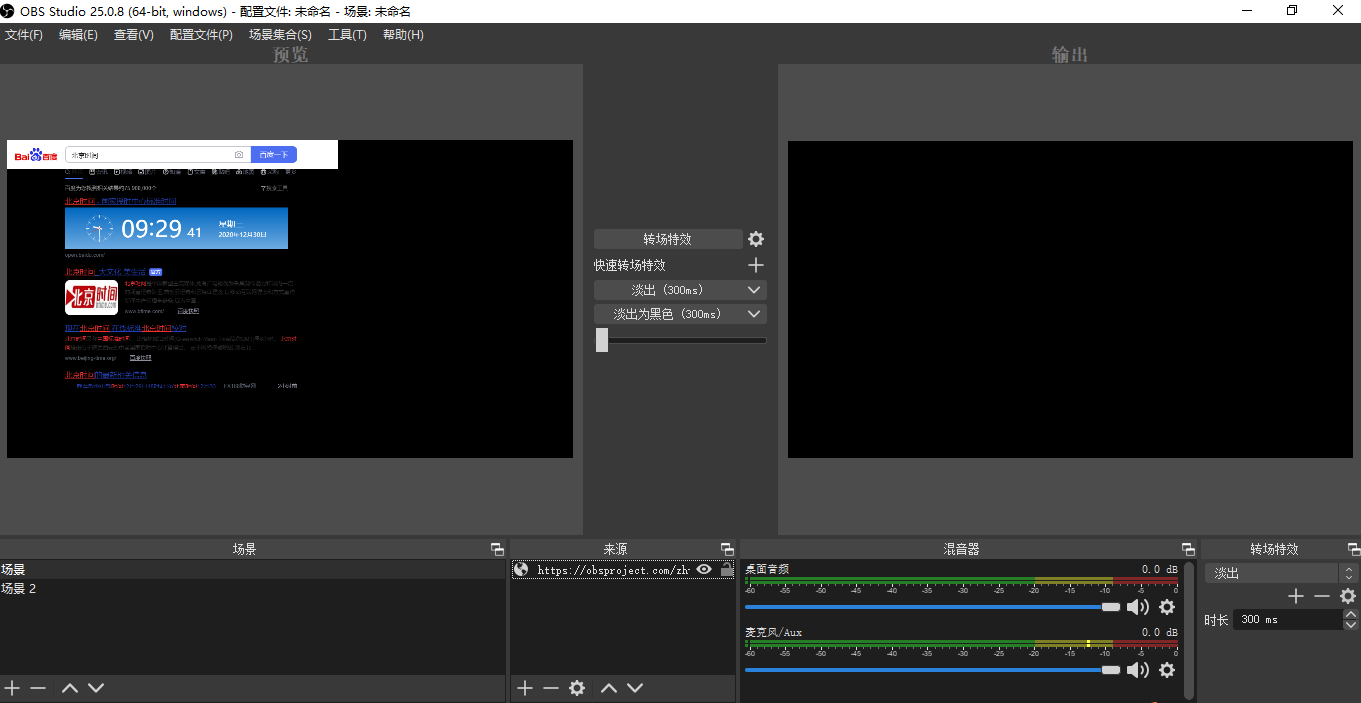Increase the 时长 duration with up stepper
The image size is (1361, 703).
(x=1350, y=615)
